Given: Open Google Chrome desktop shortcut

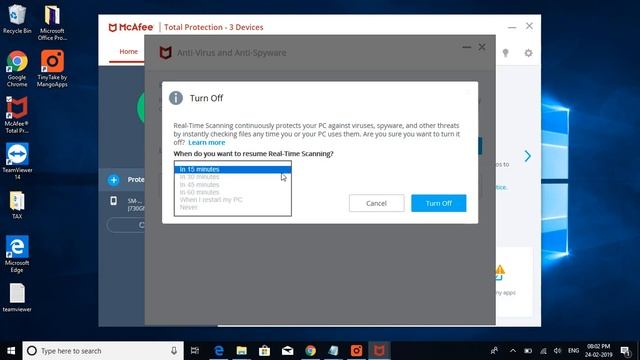Looking at the screenshot, I should (x=17, y=69).
